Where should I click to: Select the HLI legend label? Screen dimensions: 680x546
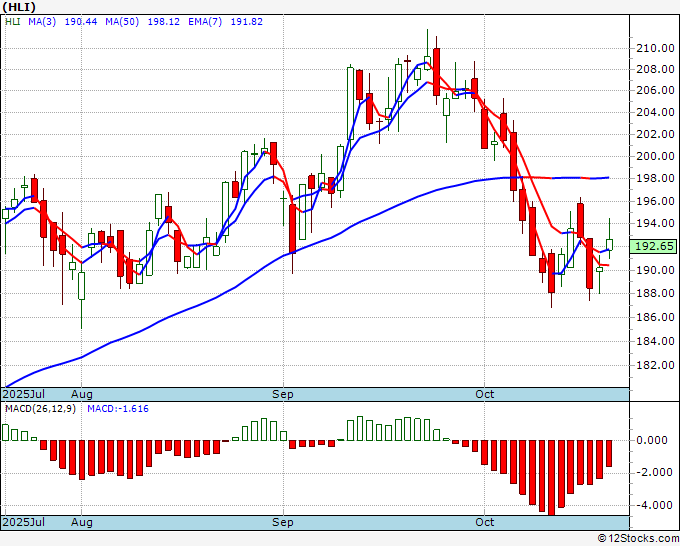click(13, 22)
